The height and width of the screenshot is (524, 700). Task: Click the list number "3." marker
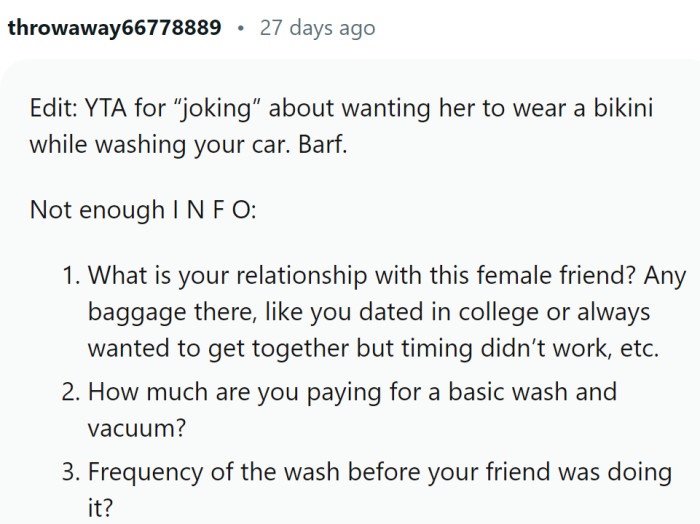[x=70, y=470]
